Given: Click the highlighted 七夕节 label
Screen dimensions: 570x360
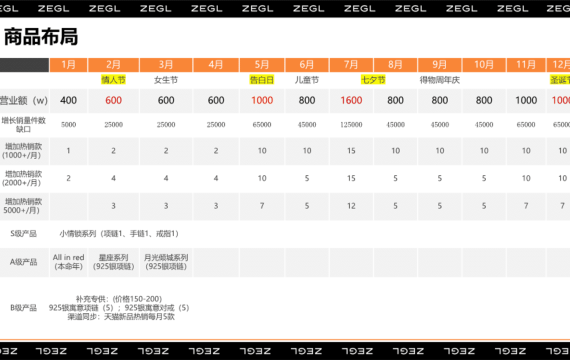Looking at the screenshot, I should point(373,80).
